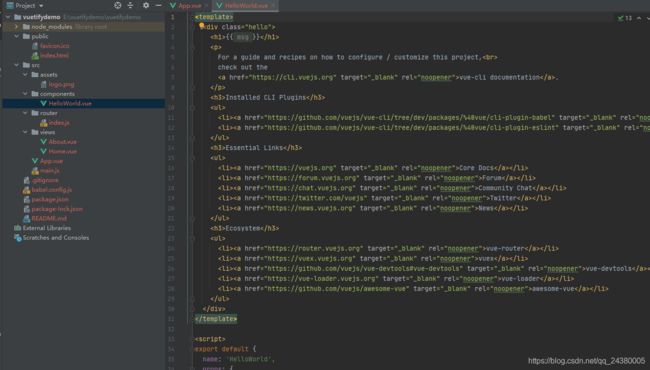Click the yellow intention lightbulb in editor
This screenshot has height=370, width=650.
[201, 26]
